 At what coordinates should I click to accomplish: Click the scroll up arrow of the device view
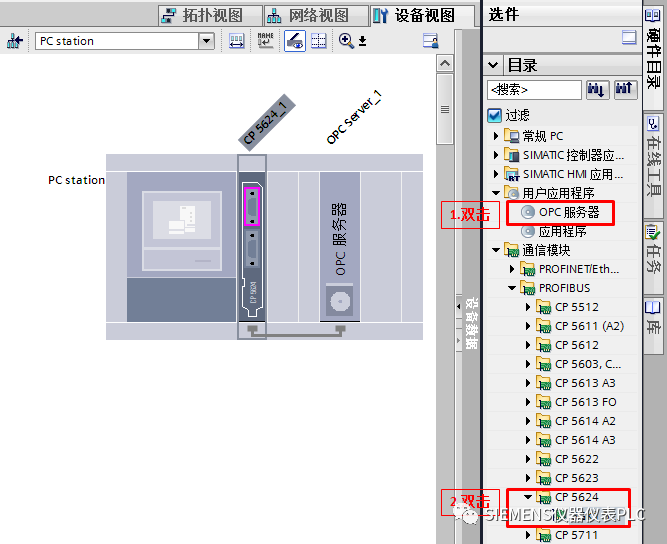pyautogui.click(x=445, y=64)
